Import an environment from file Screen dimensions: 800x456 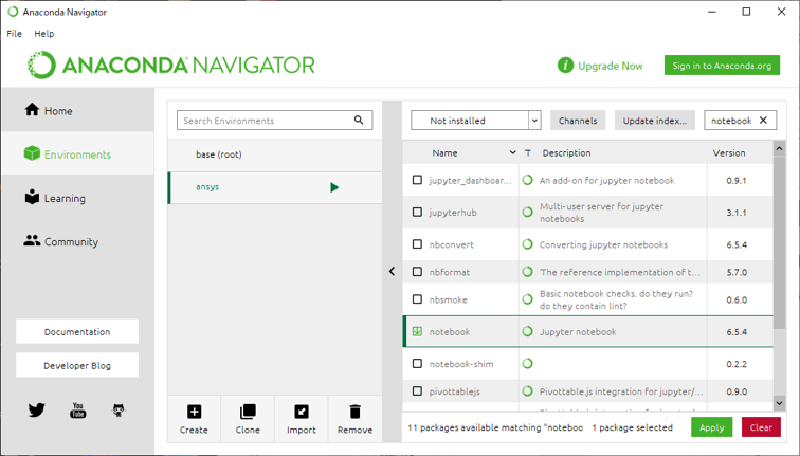pyautogui.click(x=301, y=419)
